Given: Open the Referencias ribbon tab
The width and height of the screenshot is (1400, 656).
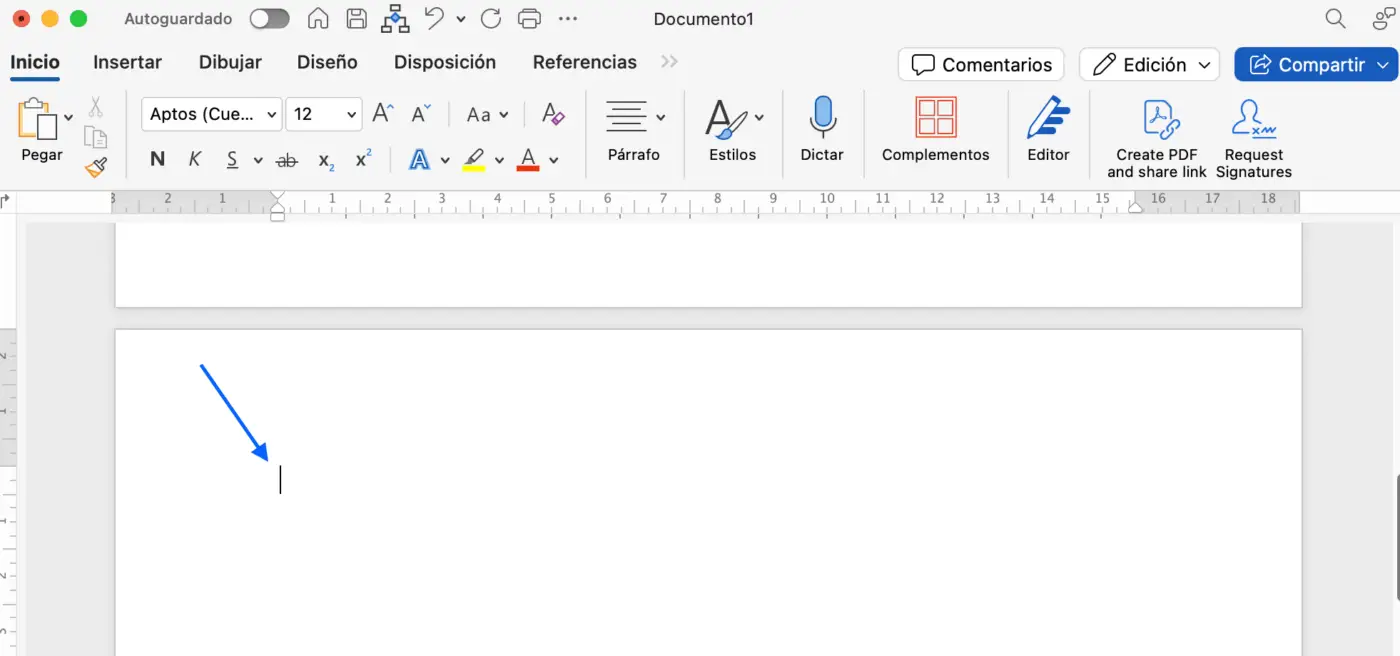Looking at the screenshot, I should click(584, 62).
